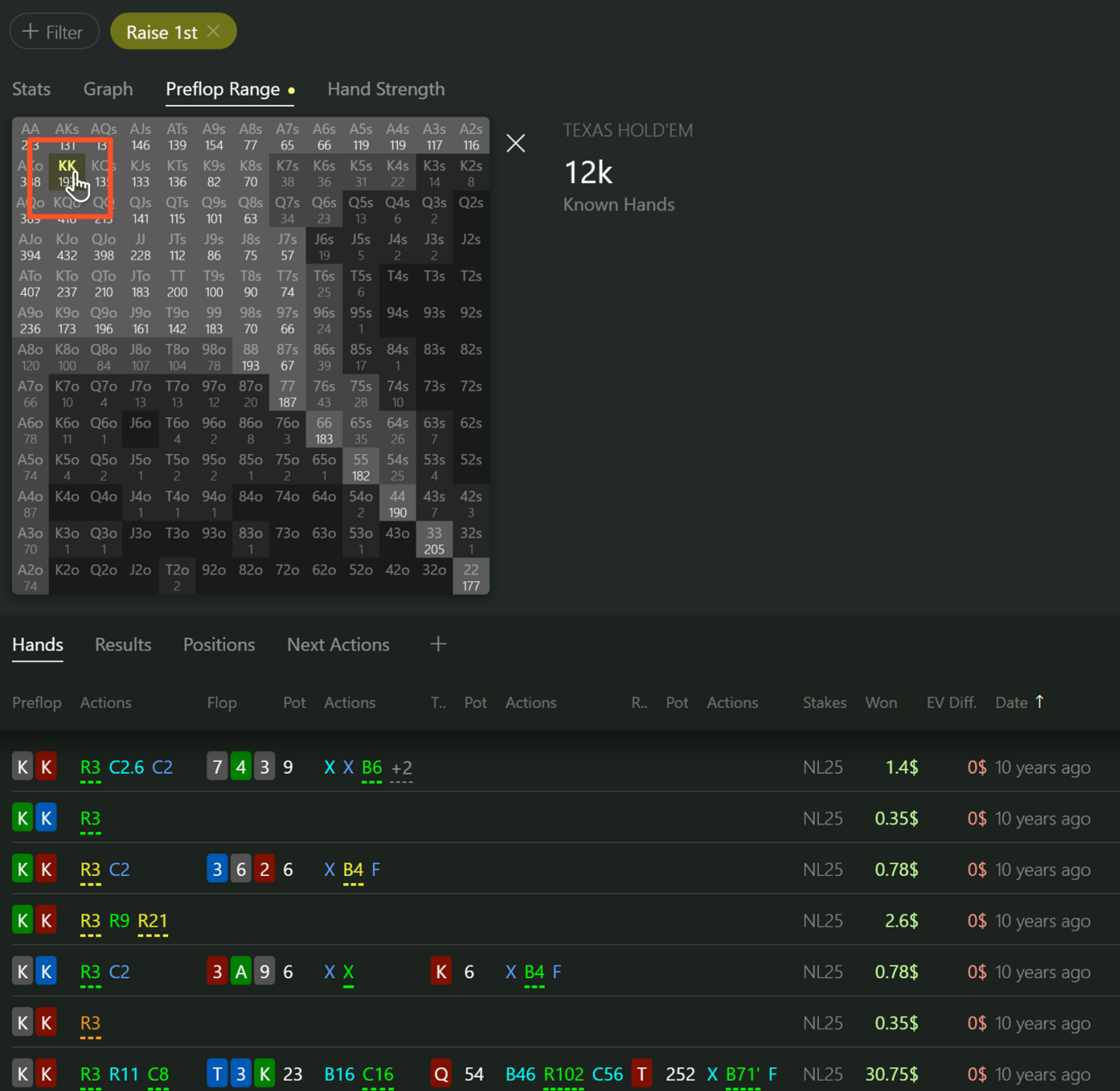
Task: Switch to the Results tab
Action: tap(123, 645)
